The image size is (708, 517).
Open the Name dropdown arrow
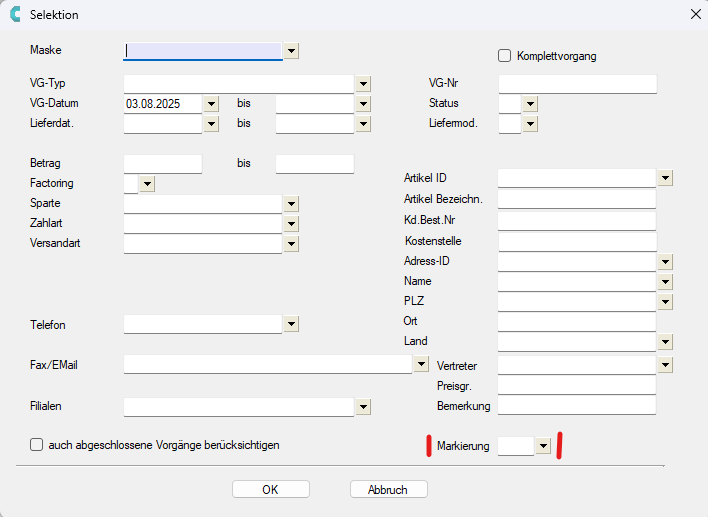[x=666, y=282]
